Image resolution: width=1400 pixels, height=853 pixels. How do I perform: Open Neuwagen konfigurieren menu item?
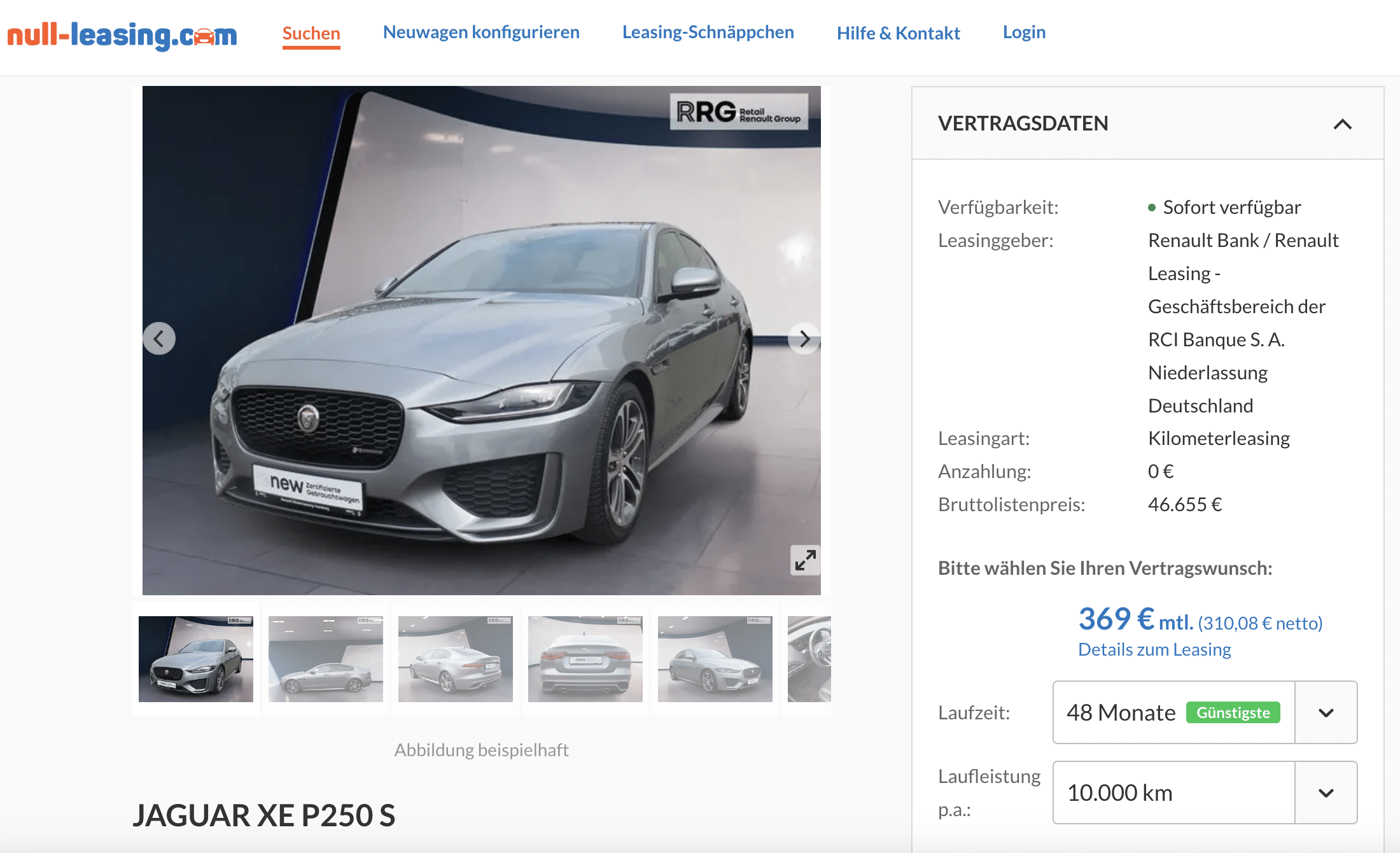(481, 32)
